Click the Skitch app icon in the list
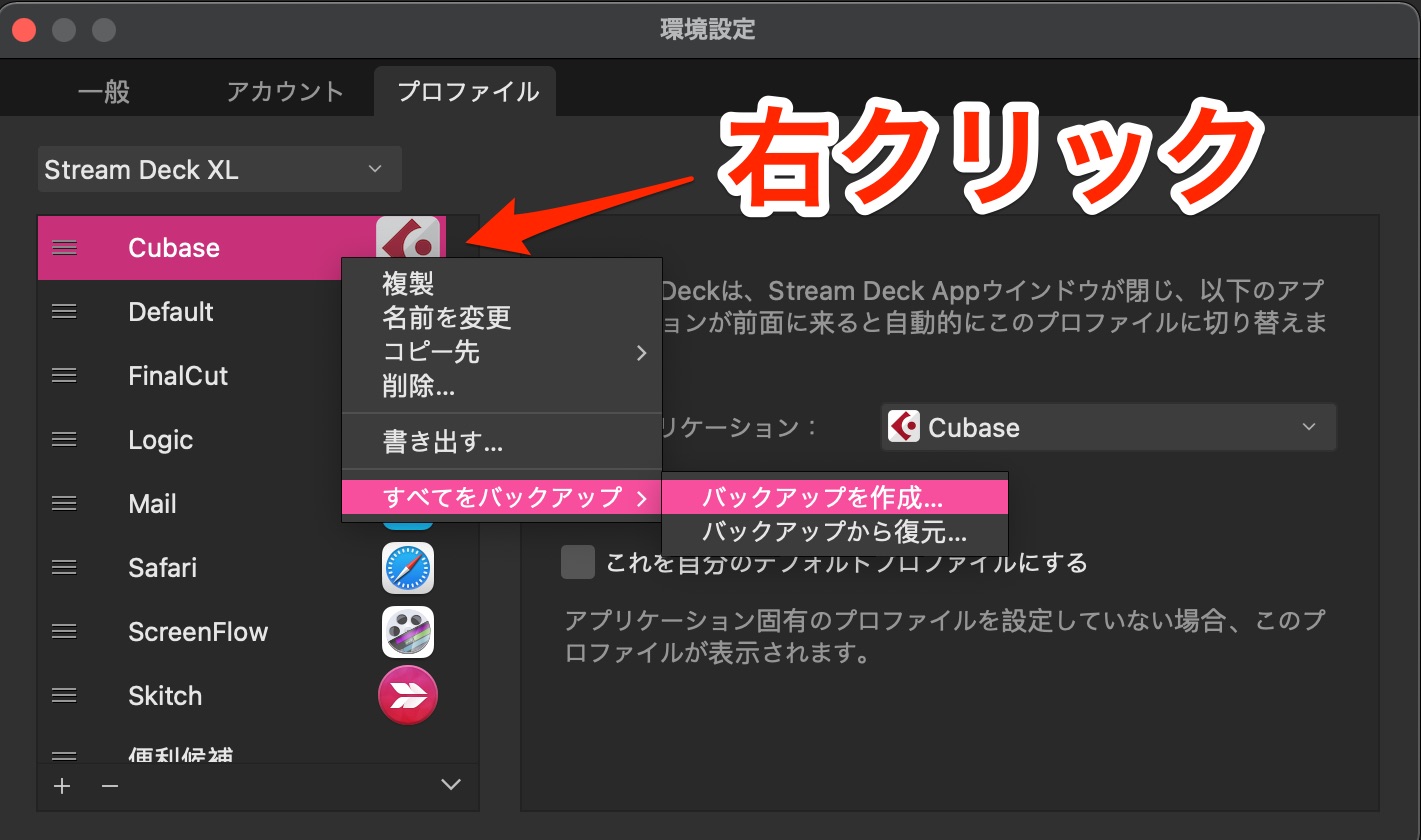Screen dimensions: 1421x840 [x=408, y=696]
